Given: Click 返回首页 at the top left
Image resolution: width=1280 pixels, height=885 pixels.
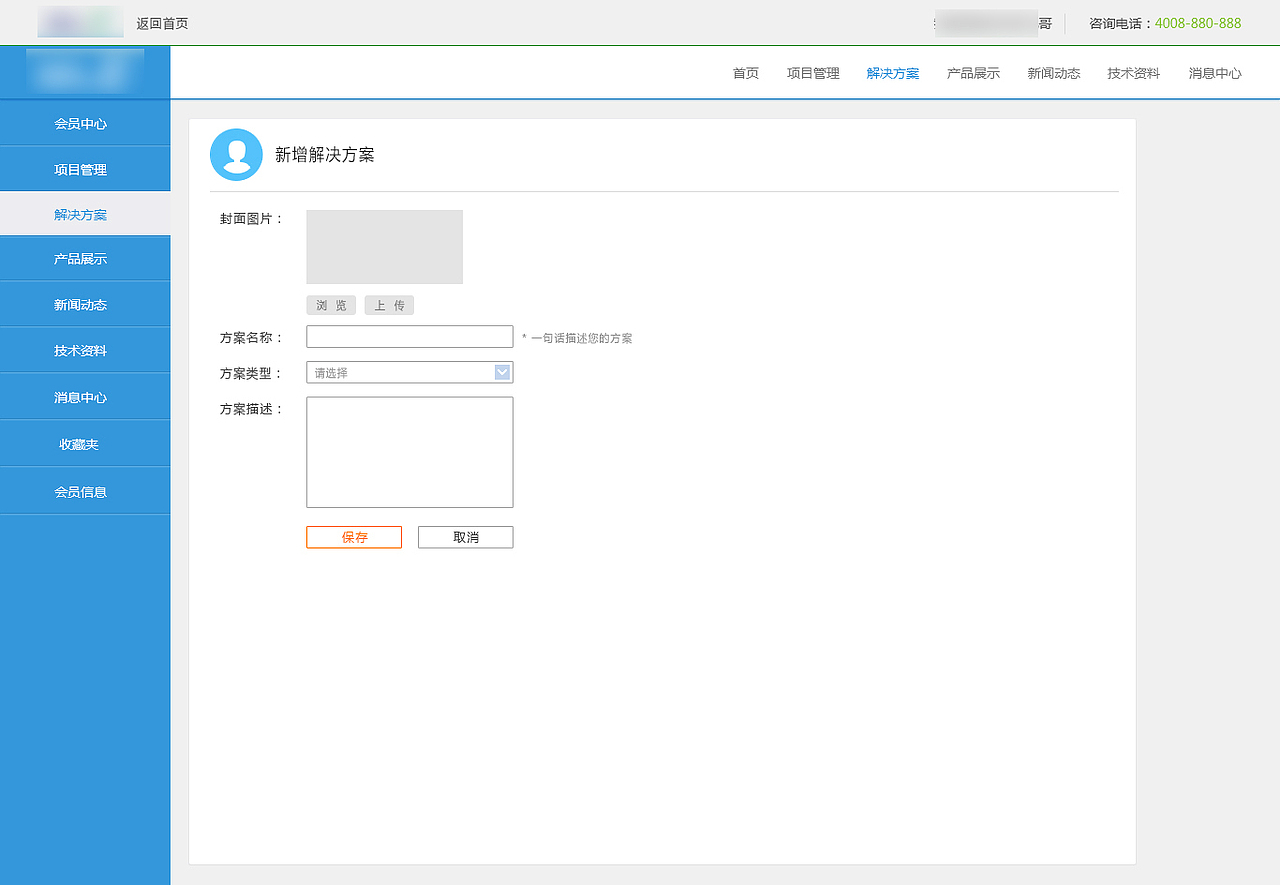Looking at the screenshot, I should (x=164, y=22).
